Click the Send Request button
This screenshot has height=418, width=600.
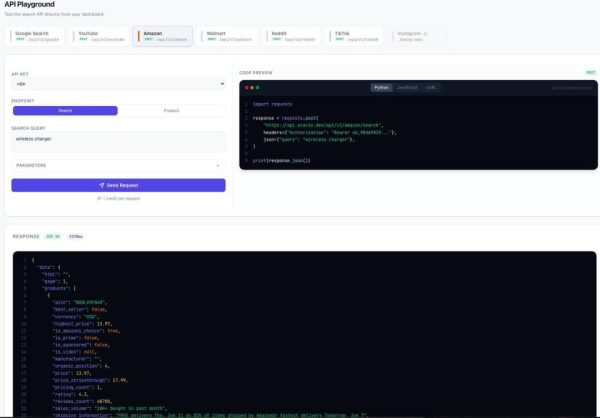tap(118, 185)
